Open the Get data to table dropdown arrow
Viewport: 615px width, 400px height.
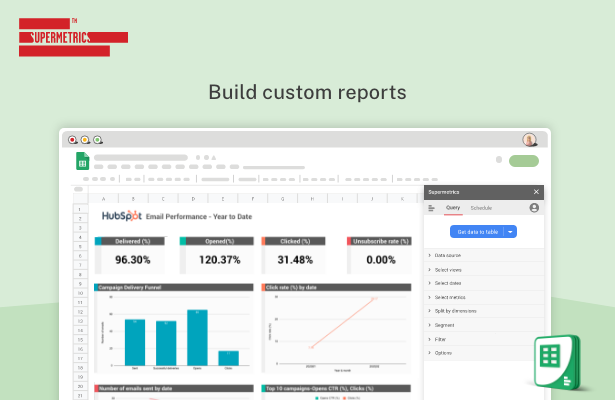(x=510, y=232)
